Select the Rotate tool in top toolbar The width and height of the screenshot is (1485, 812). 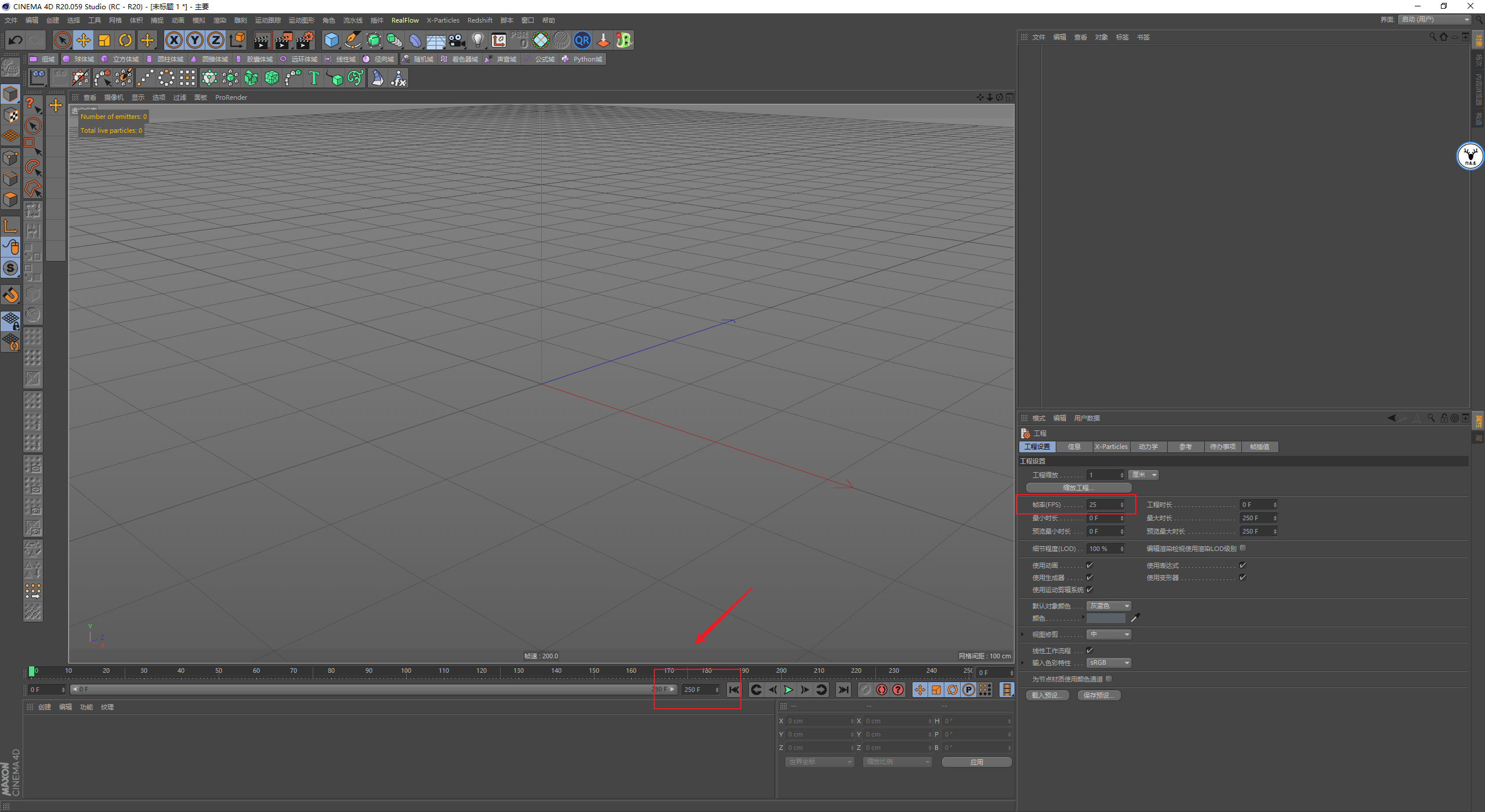(125, 40)
